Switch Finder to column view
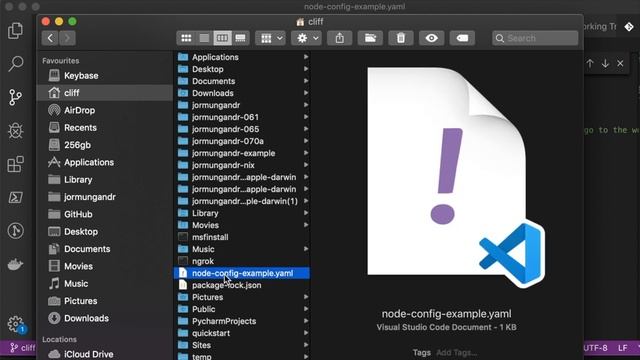 tap(222, 38)
